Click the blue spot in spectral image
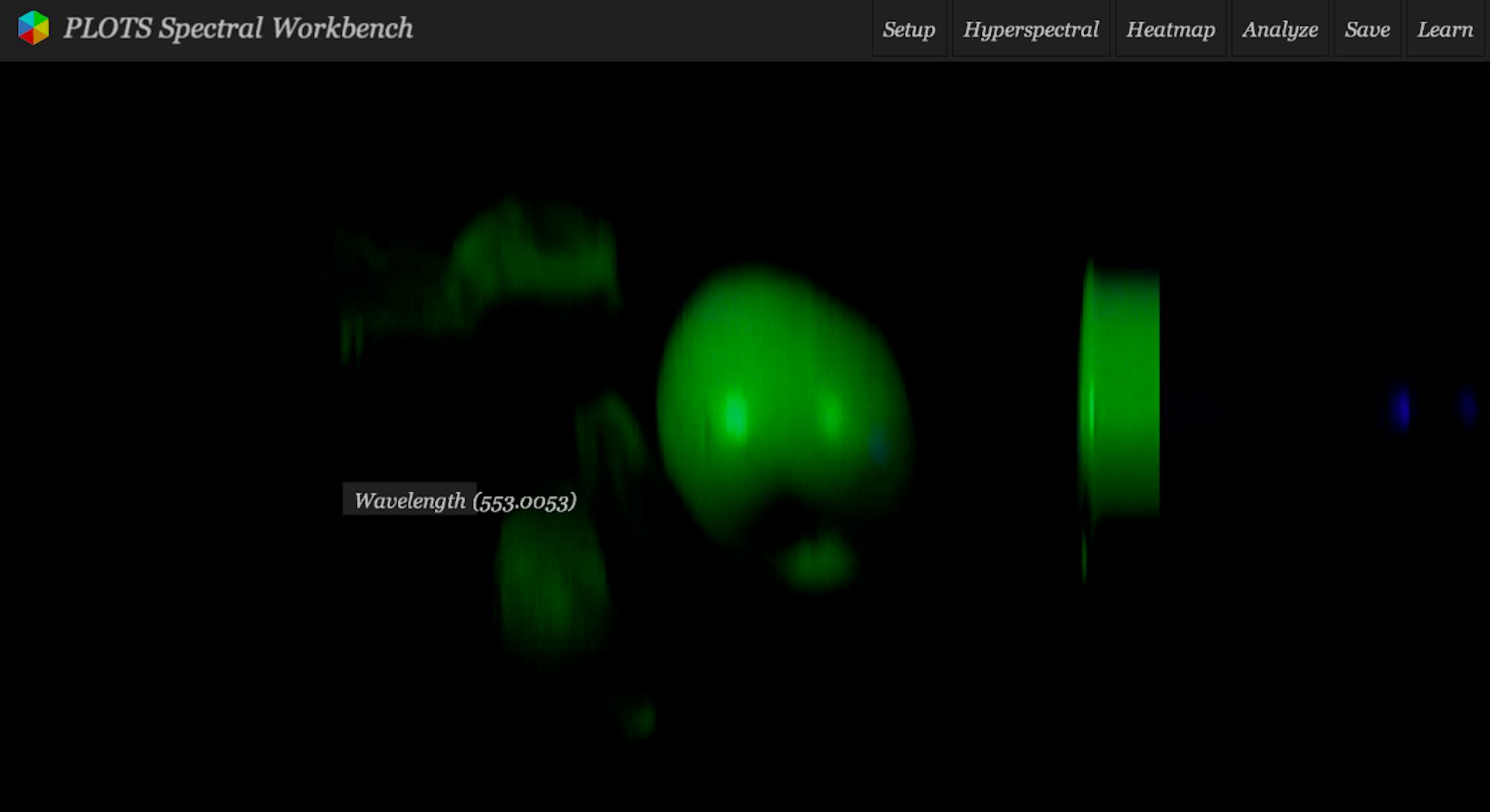This screenshot has width=1490, height=812. click(1401, 408)
